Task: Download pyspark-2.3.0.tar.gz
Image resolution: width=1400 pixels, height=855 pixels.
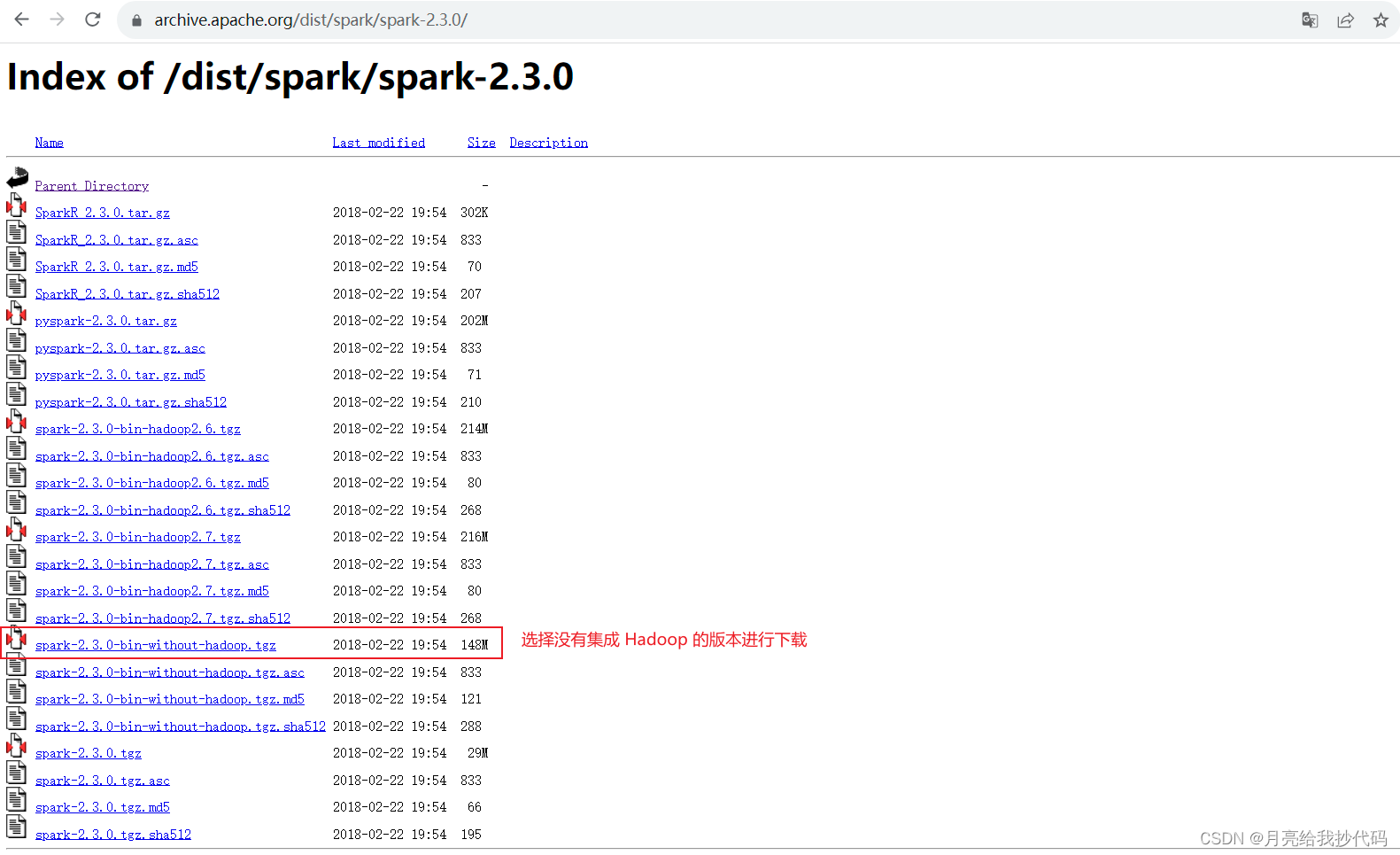Action: (x=106, y=321)
